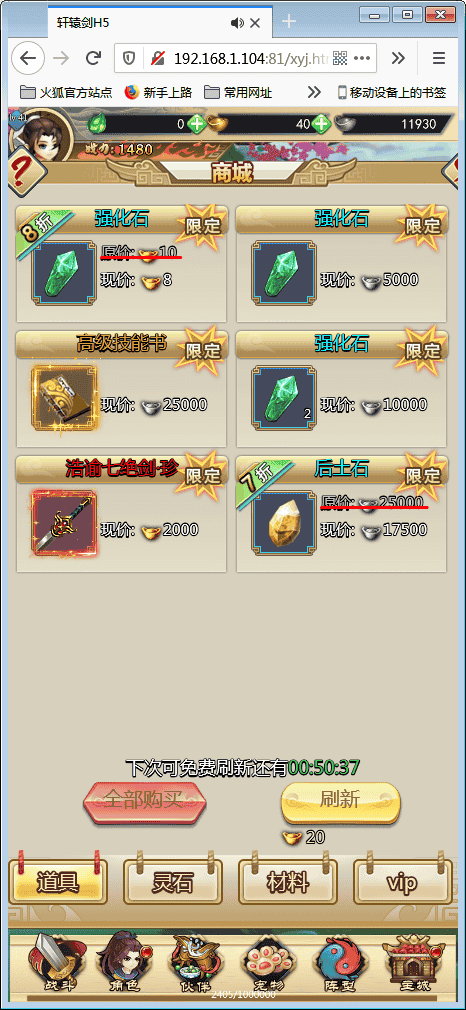The image size is (466, 1010).
Task: Click the question mark help badge
Action: pos(24,172)
